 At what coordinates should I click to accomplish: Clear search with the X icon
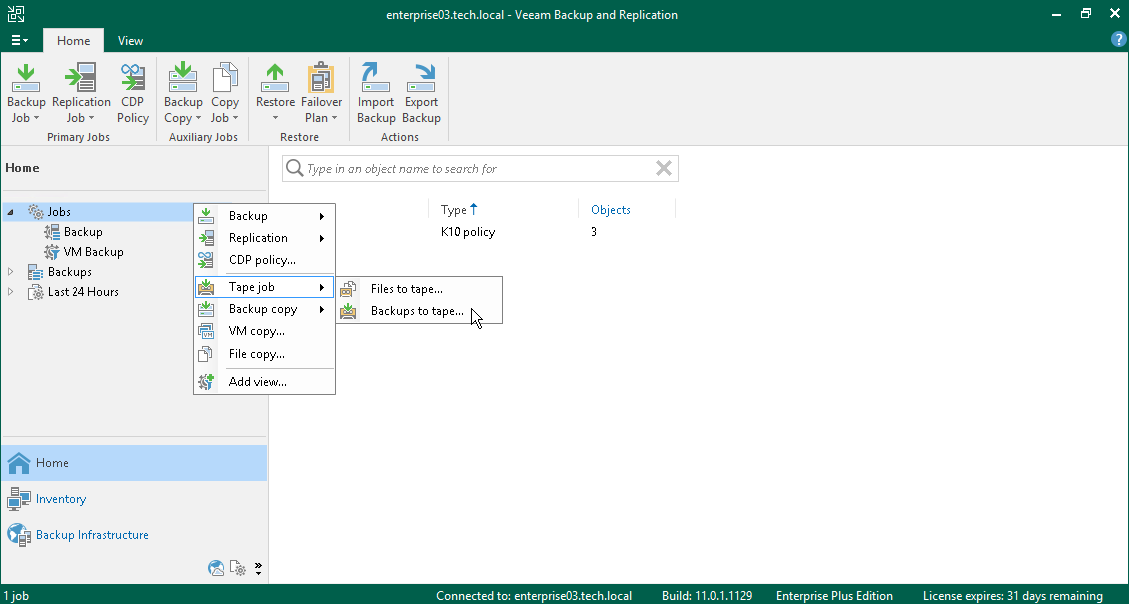tap(664, 168)
